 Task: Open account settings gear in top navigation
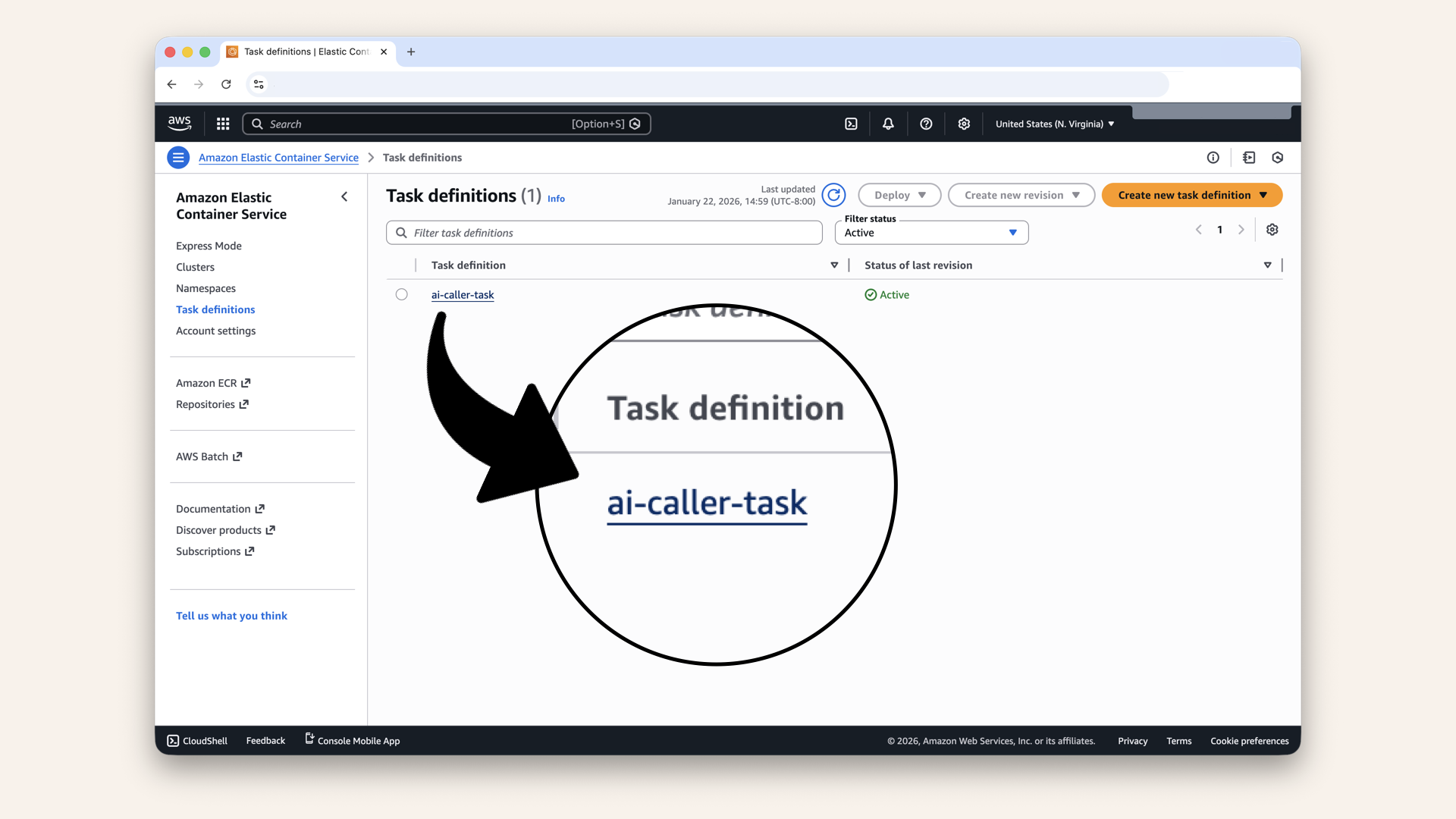click(x=964, y=124)
